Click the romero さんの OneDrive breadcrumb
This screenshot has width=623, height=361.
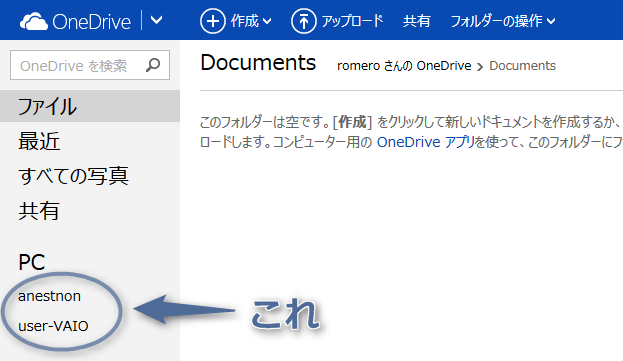(404, 66)
